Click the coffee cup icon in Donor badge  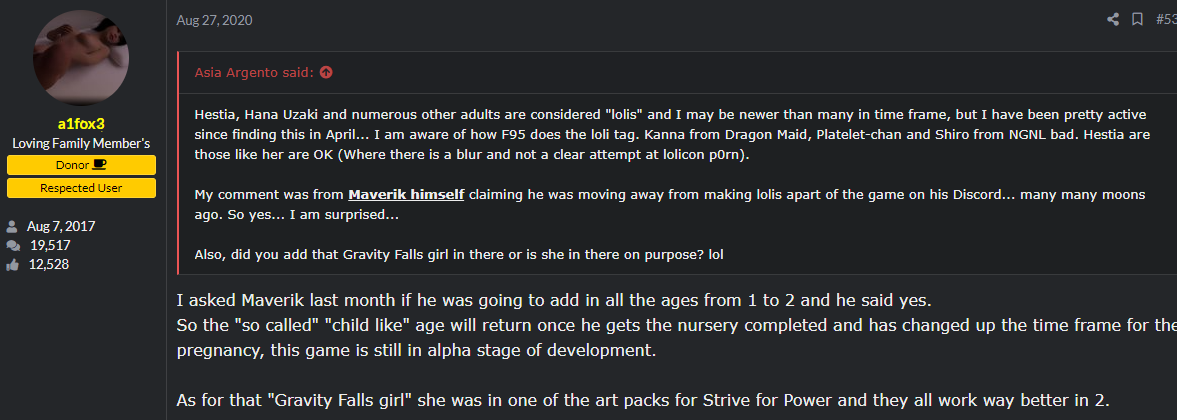(x=100, y=165)
